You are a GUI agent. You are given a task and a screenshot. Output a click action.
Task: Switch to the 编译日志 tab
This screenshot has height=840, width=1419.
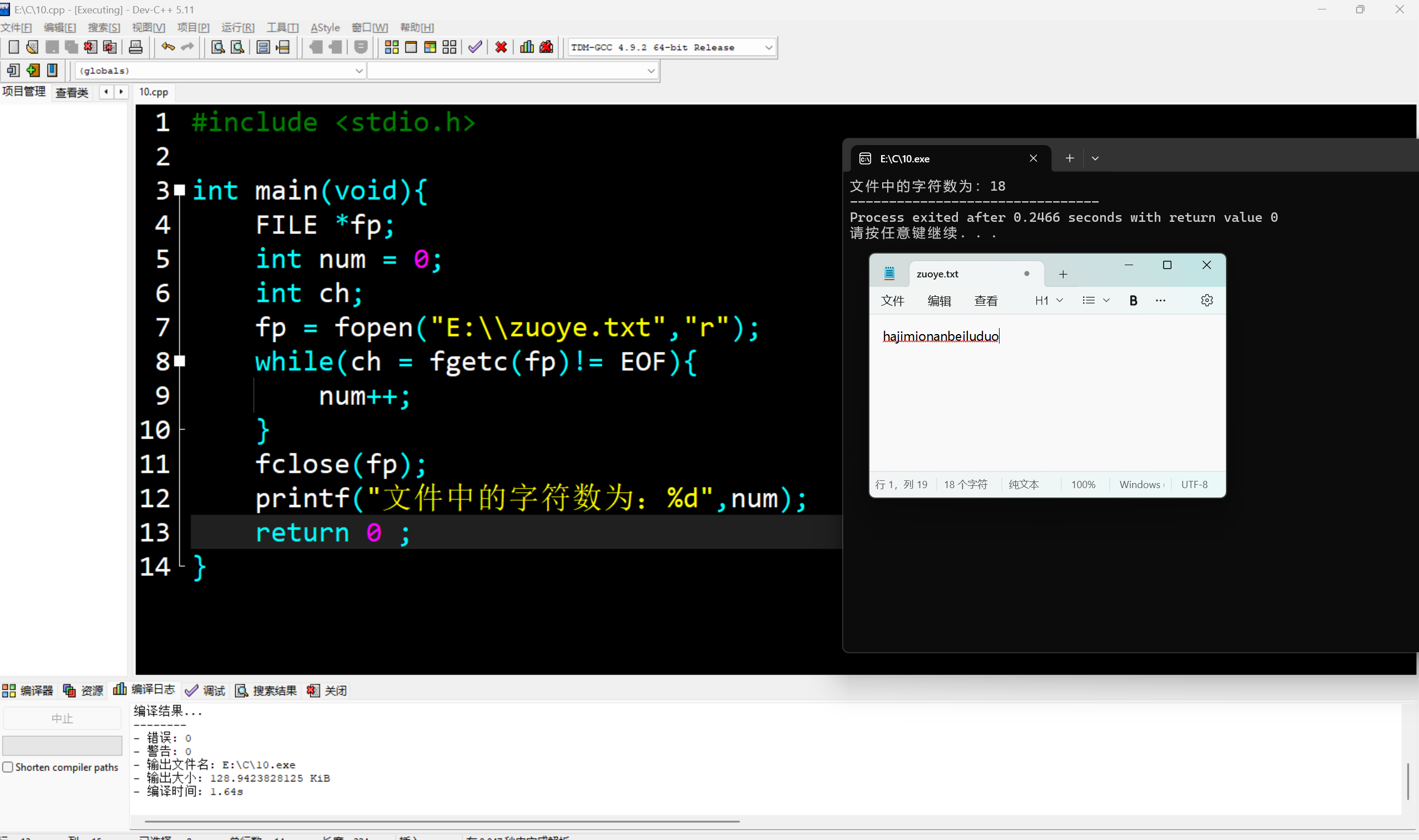145,690
